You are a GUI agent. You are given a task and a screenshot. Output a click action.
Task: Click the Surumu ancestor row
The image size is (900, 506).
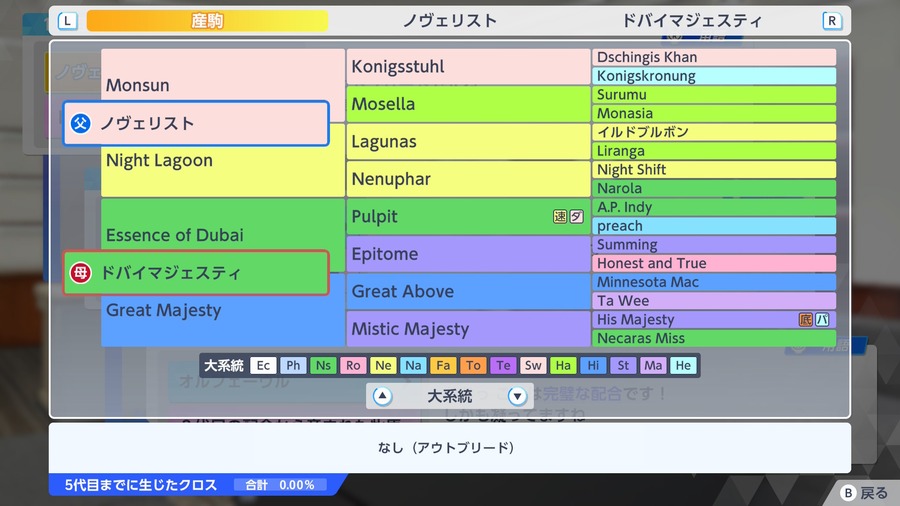click(714, 95)
